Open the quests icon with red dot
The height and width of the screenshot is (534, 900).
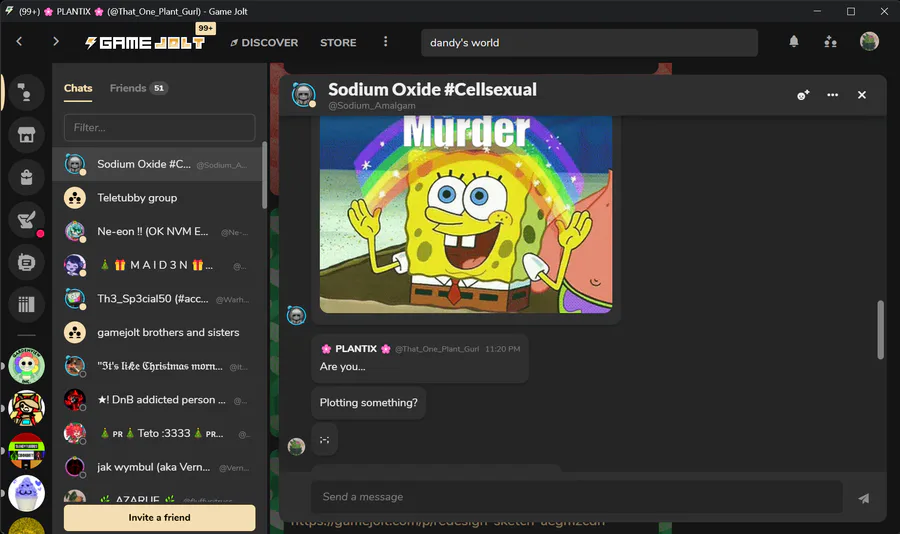pos(26,220)
